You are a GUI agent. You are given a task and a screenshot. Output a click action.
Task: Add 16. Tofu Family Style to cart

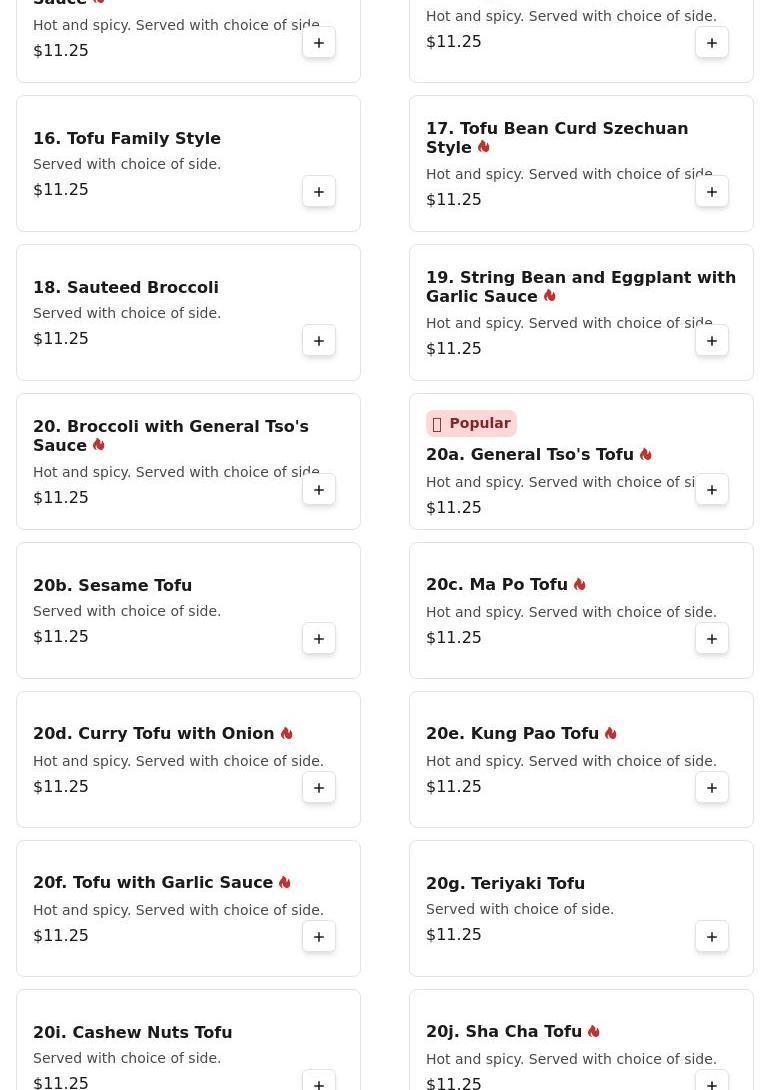point(319,192)
